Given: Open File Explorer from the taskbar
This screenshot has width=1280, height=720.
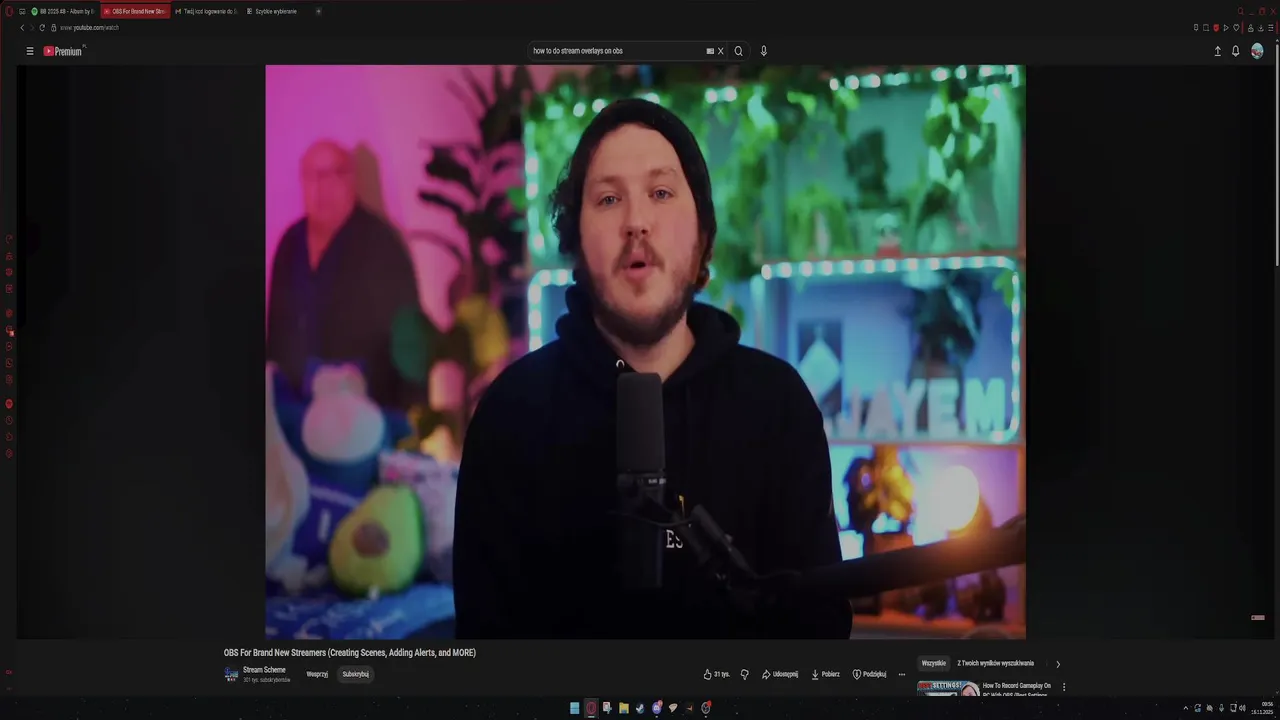Looking at the screenshot, I should [x=624, y=708].
